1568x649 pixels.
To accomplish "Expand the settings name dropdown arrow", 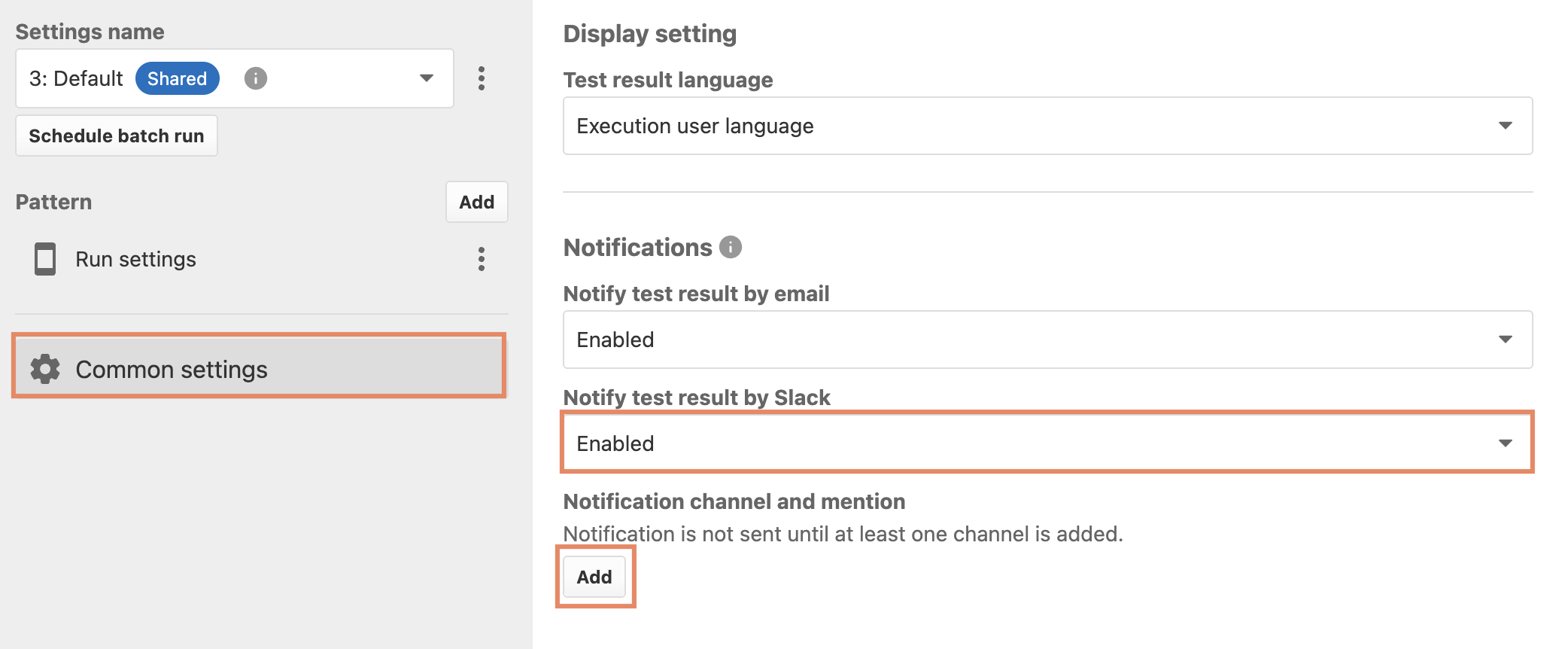I will pyautogui.click(x=427, y=78).
